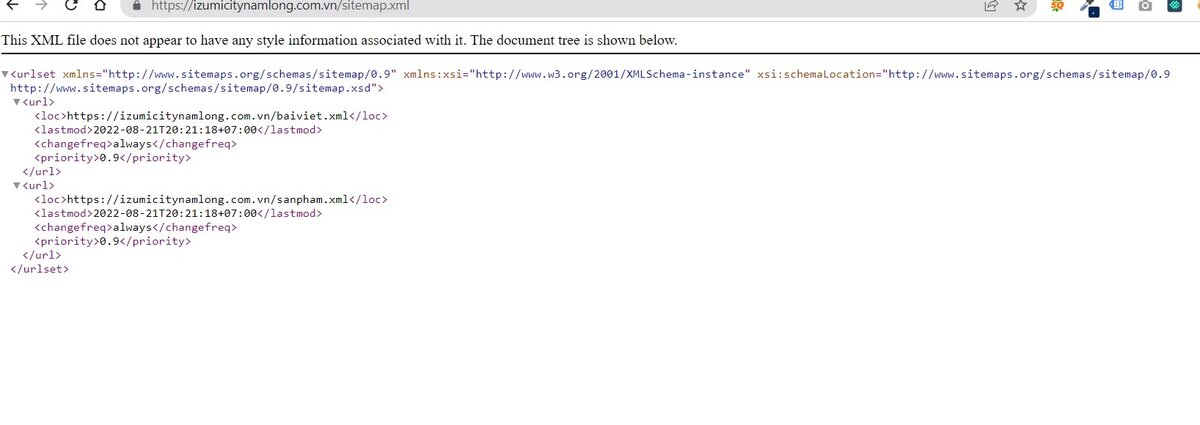1200x425 pixels.
Task: Open the eyedropper color picker extension
Action: coord(1089,7)
